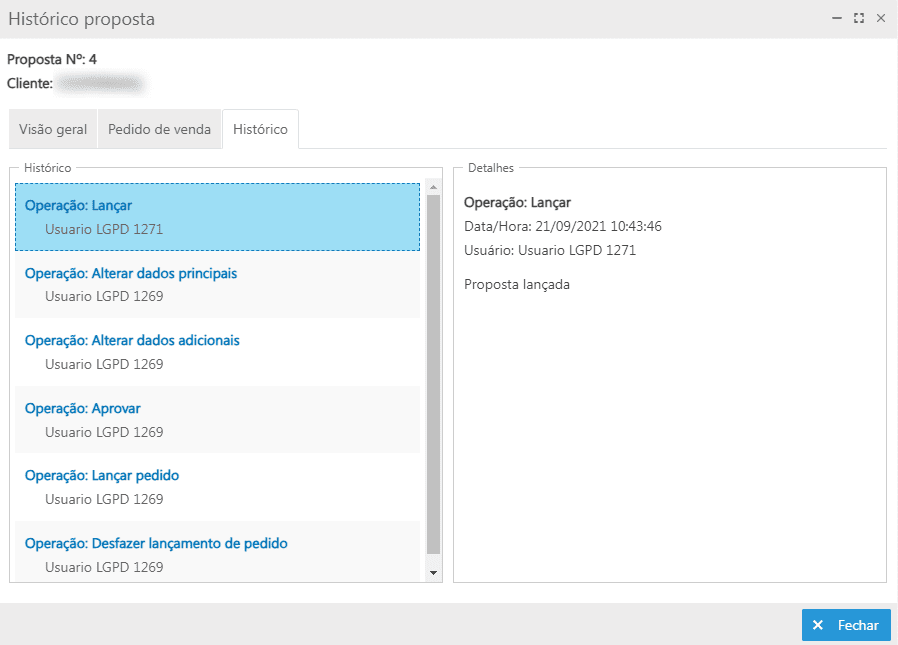Viewport: 898px width, 645px height.
Task: Minimize the Histórico proposta window
Action: (836, 18)
